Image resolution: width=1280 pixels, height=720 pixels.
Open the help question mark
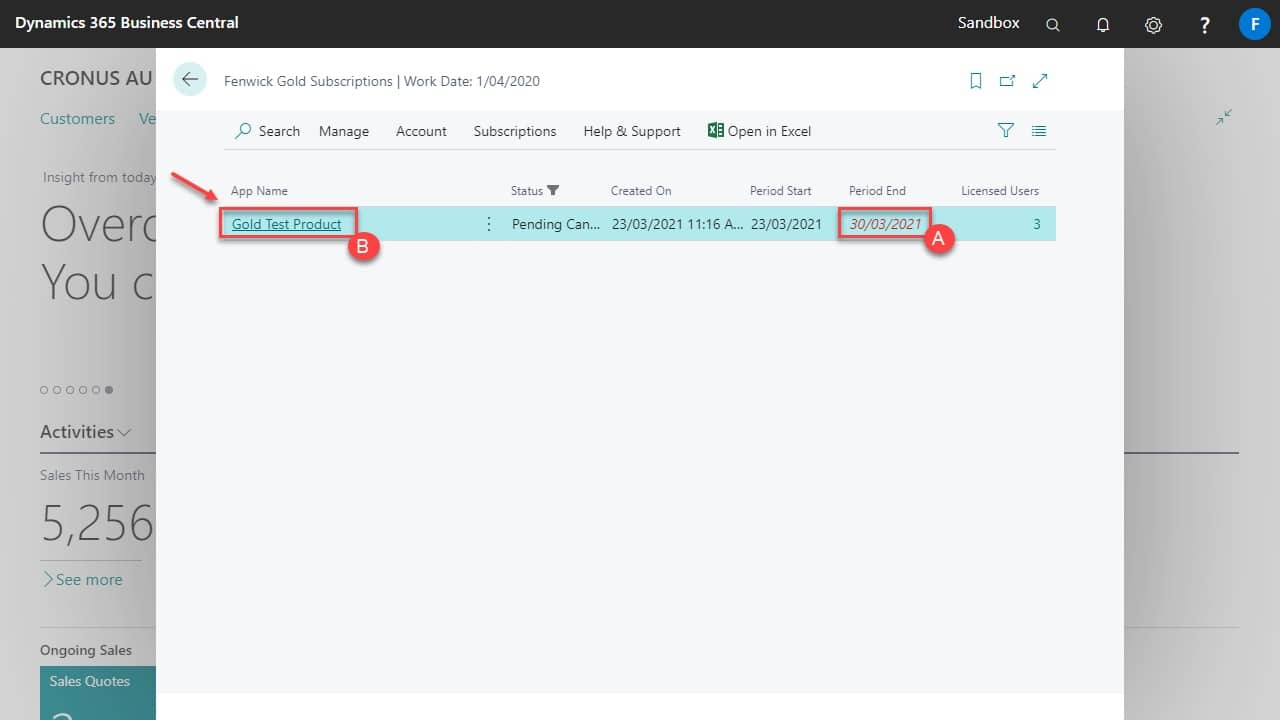[x=1205, y=25]
